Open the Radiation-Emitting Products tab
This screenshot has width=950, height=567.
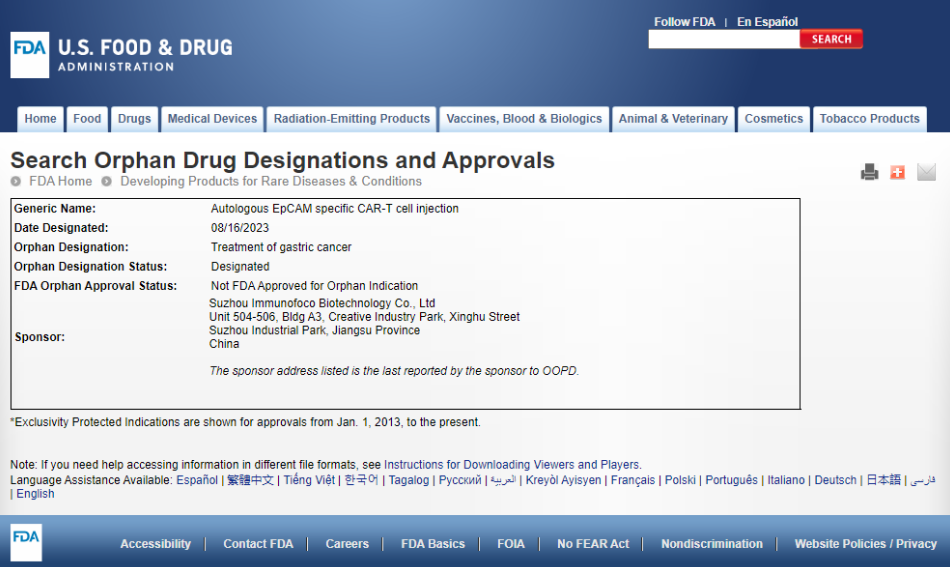click(352, 119)
